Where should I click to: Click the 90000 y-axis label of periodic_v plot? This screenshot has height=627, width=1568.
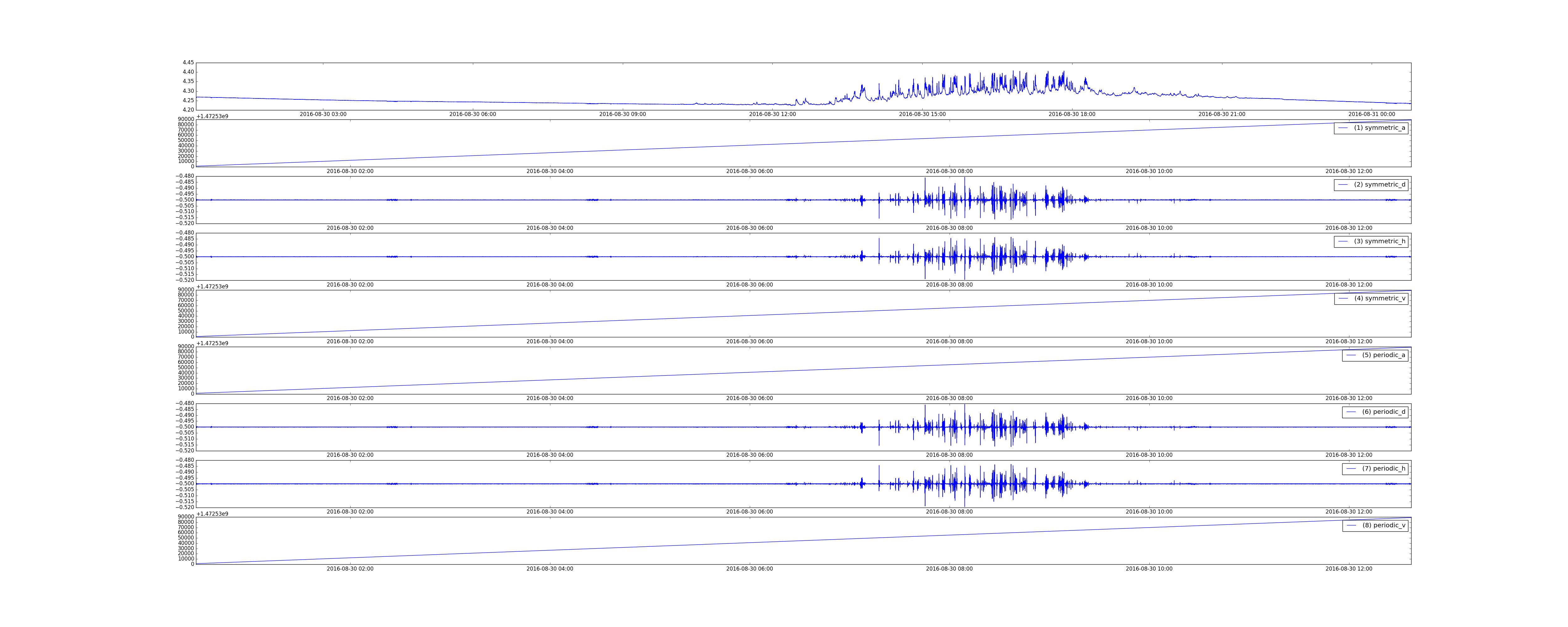[x=186, y=517]
